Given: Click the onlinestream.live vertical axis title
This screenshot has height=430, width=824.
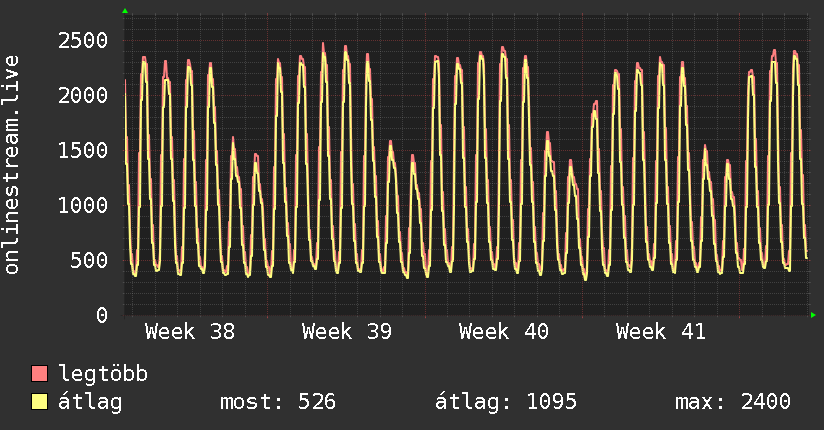Looking at the screenshot, I should pyautogui.click(x=11, y=165).
